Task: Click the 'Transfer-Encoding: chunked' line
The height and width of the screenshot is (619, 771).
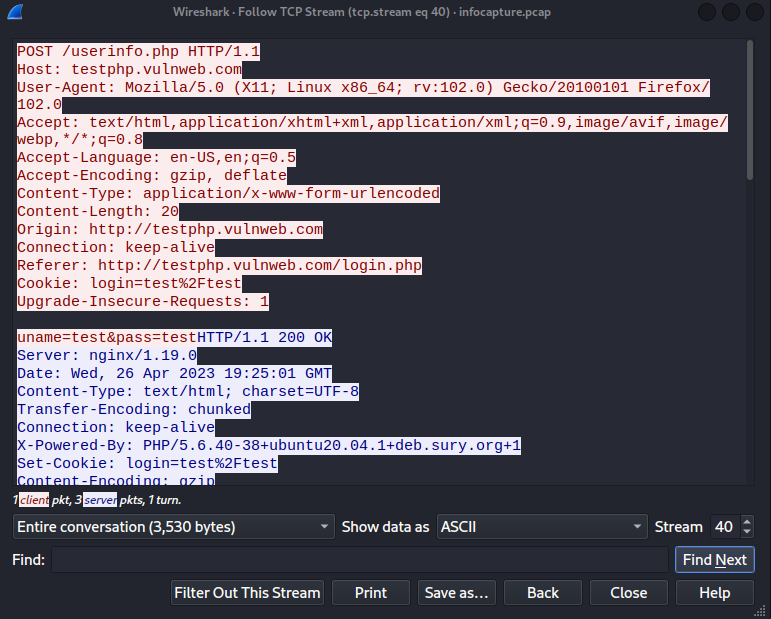Action: tap(134, 409)
